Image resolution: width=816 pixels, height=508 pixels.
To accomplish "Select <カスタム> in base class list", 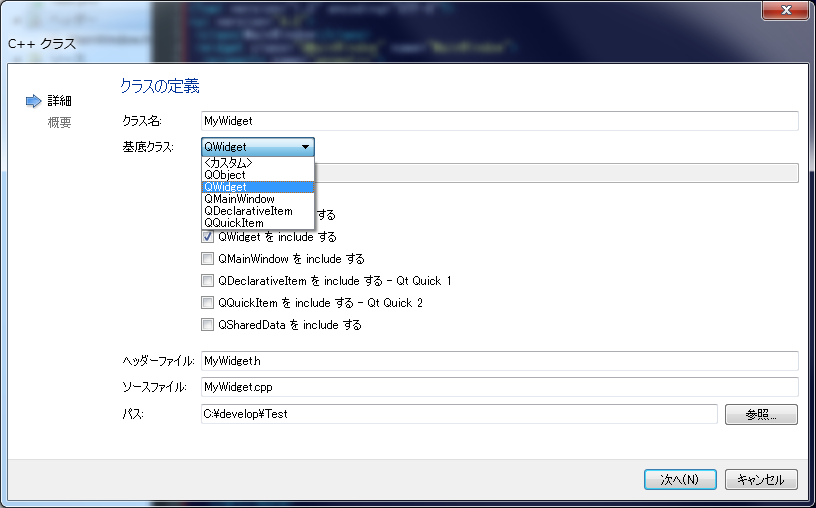I will (258, 163).
